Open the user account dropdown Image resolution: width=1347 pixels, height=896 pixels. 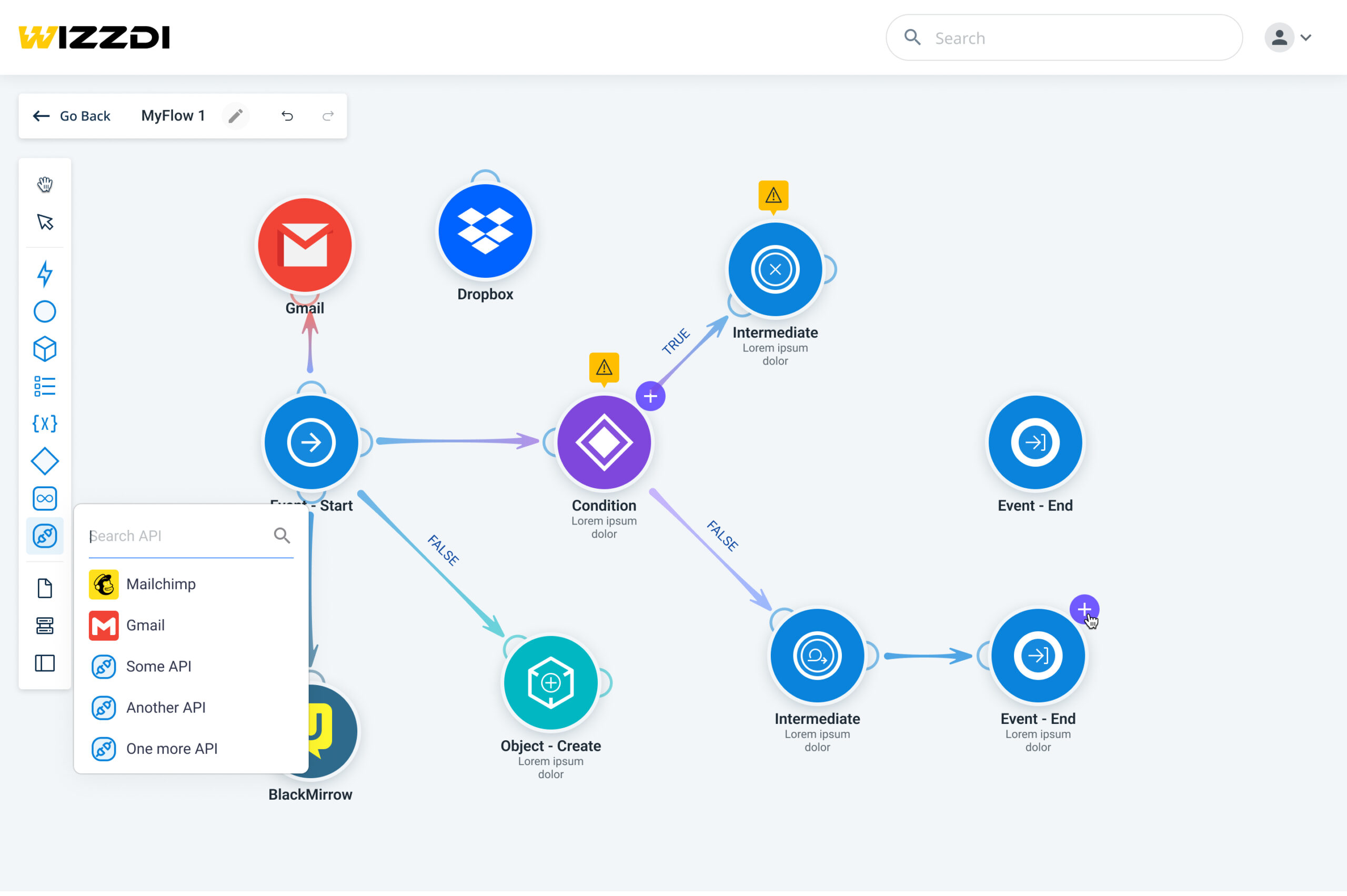pos(1288,38)
